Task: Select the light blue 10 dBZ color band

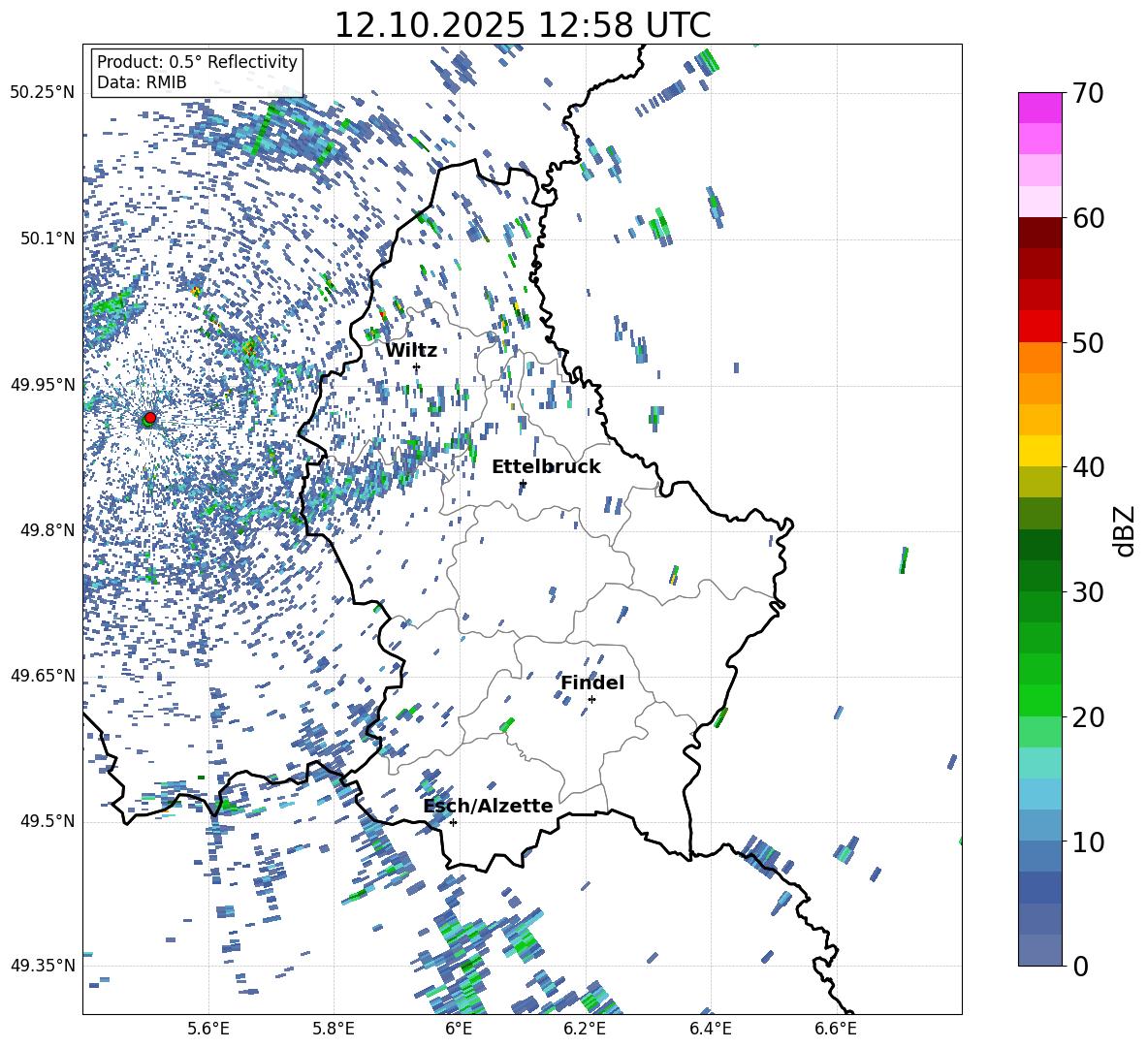Action: 1039,824
